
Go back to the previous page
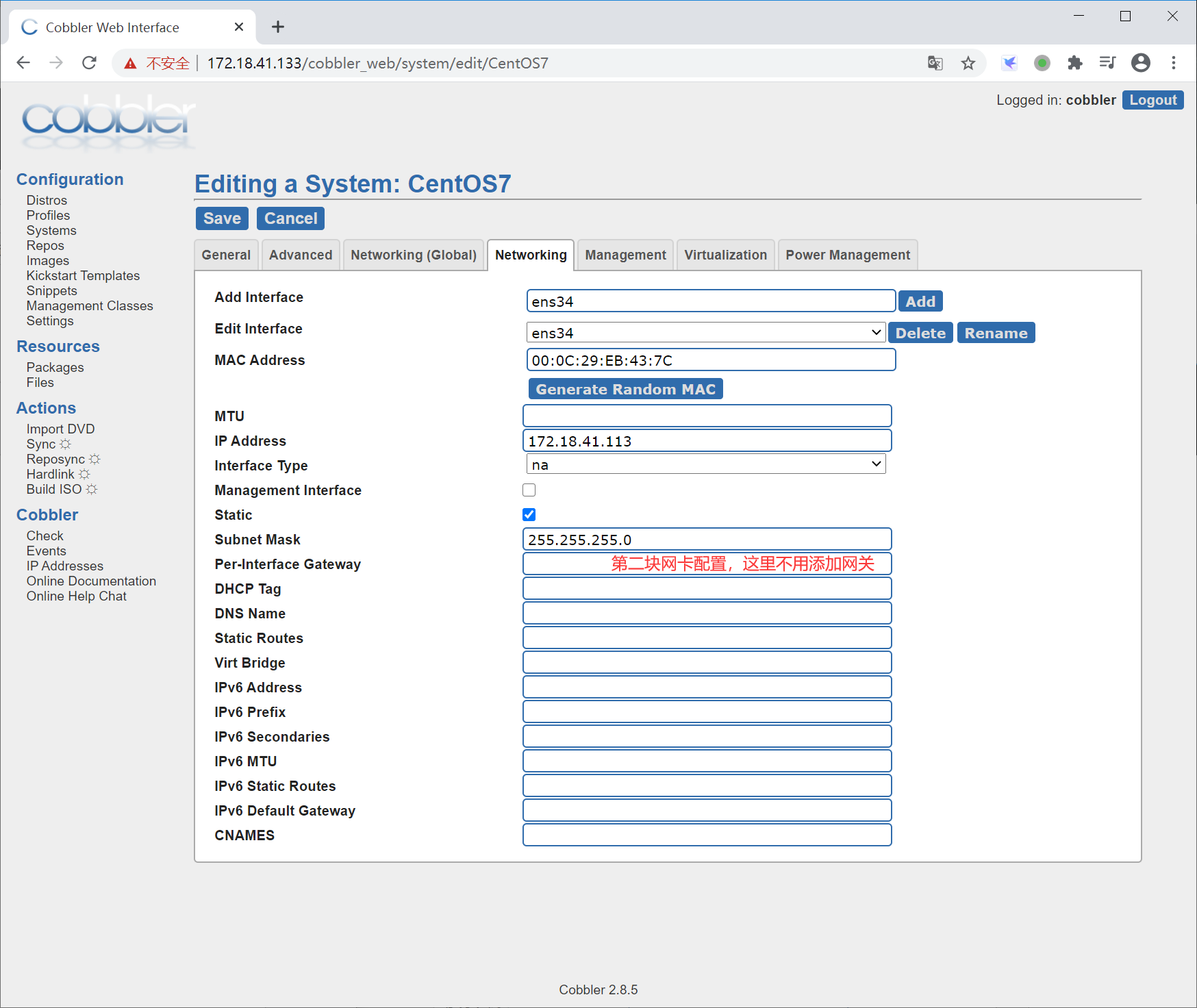pyautogui.click(x=23, y=63)
